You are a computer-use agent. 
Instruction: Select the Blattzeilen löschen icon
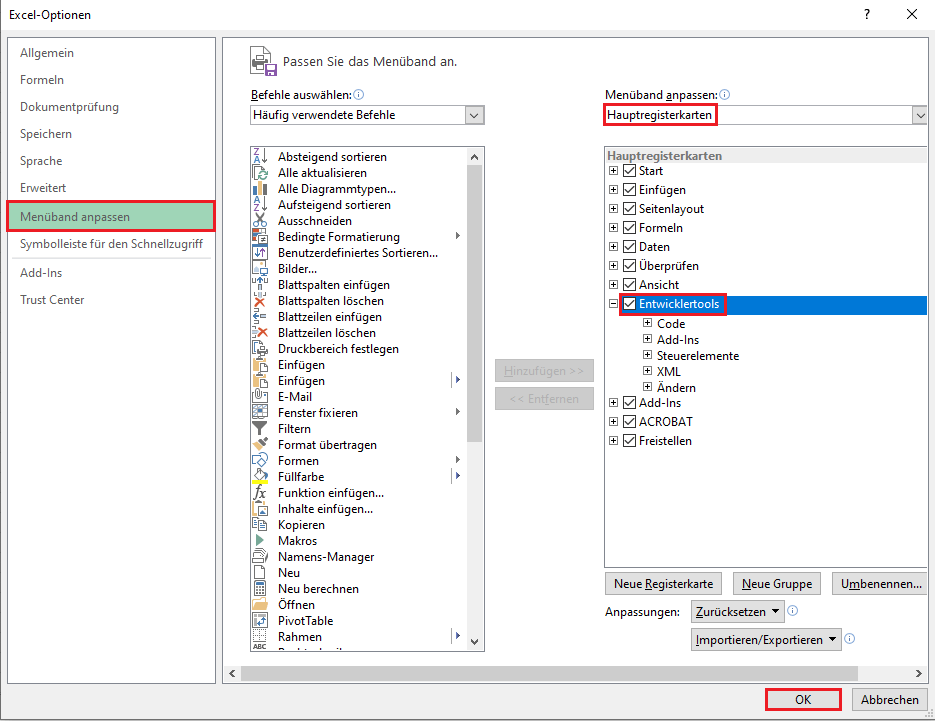[x=260, y=333]
